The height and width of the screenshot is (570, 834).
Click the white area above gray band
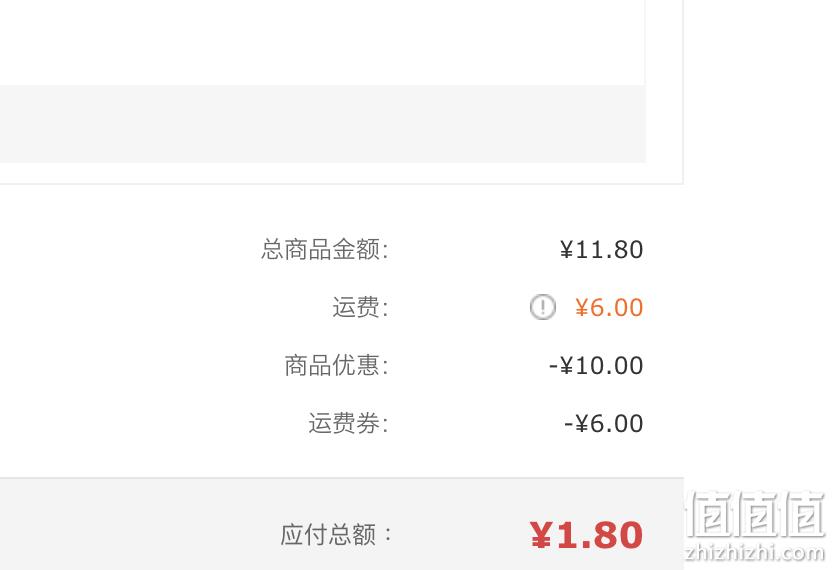coord(322,43)
